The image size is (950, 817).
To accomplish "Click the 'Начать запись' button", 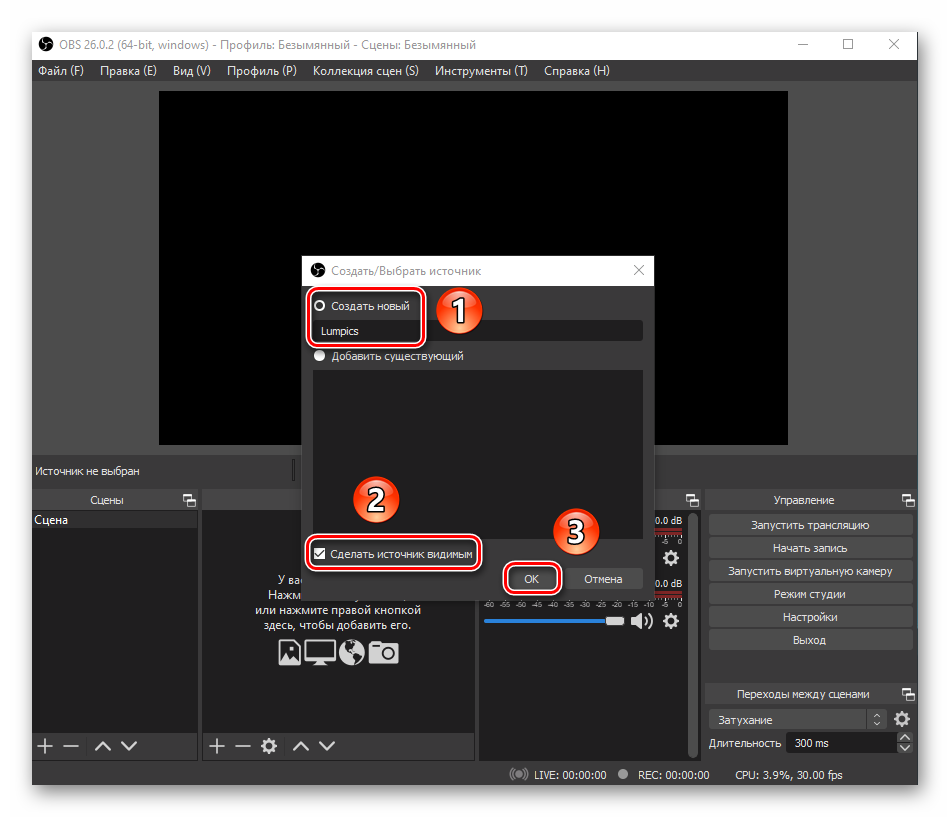I will click(x=810, y=548).
